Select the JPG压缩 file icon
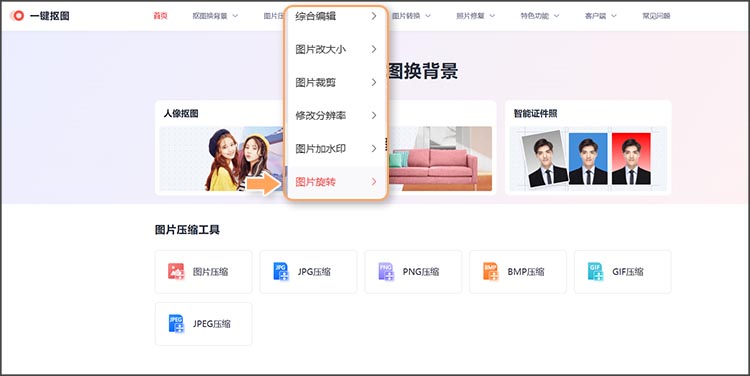750x376 pixels. point(281,271)
